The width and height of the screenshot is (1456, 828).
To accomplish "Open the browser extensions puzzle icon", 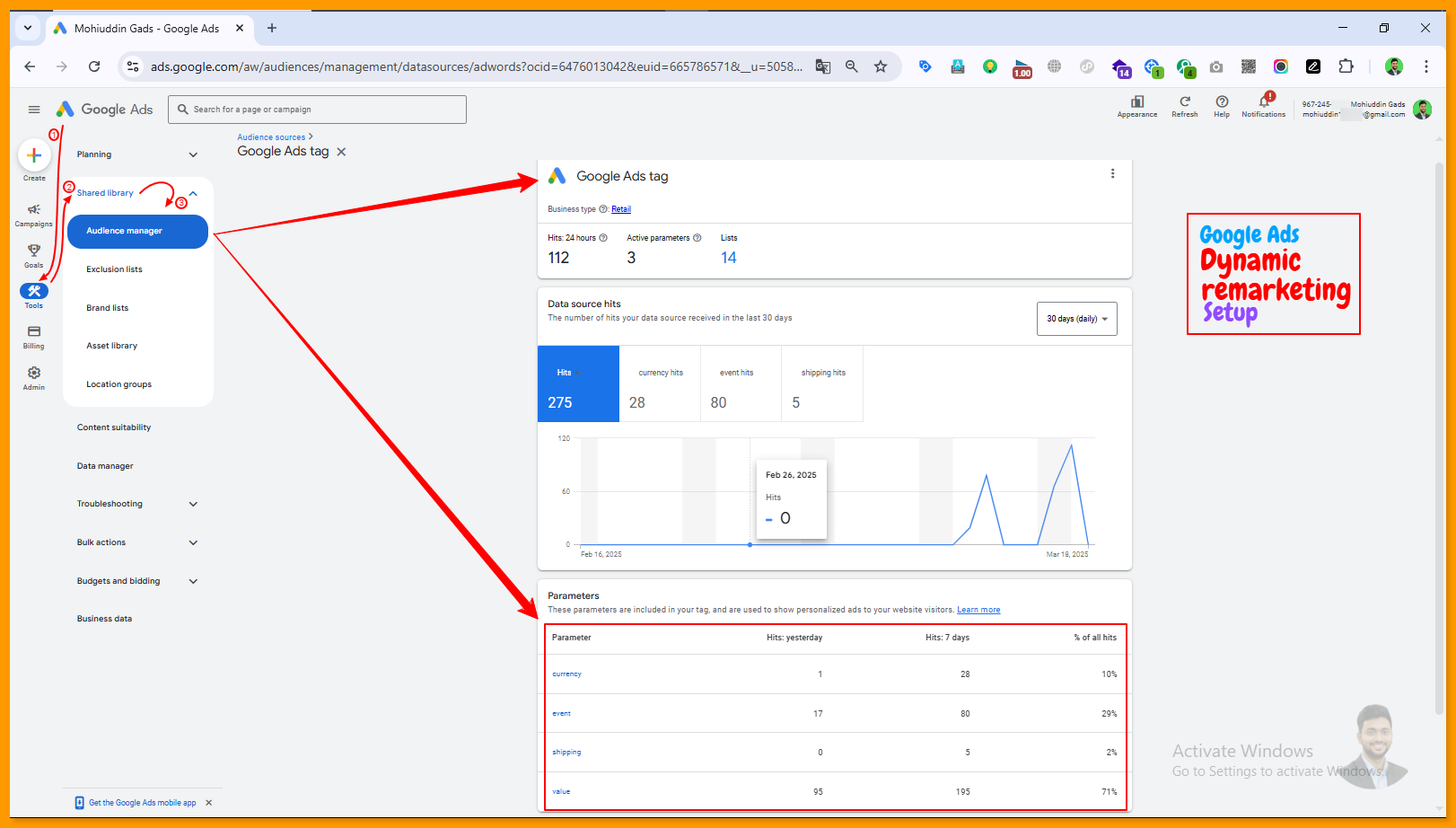I will click(1346, 66).
